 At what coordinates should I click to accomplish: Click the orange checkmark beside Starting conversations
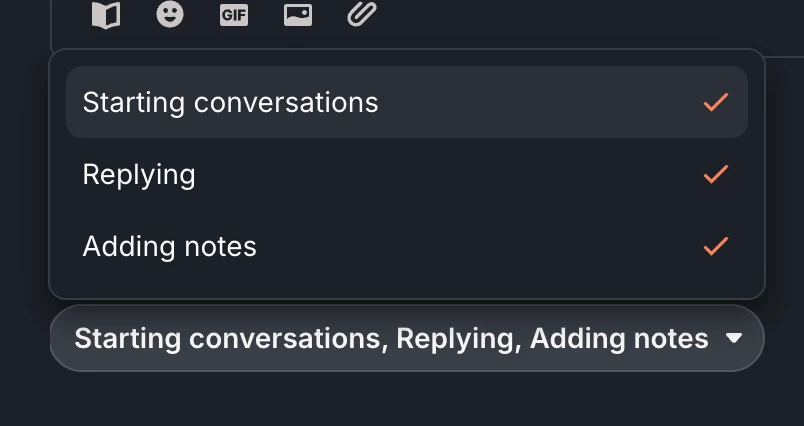coord(715,102)
